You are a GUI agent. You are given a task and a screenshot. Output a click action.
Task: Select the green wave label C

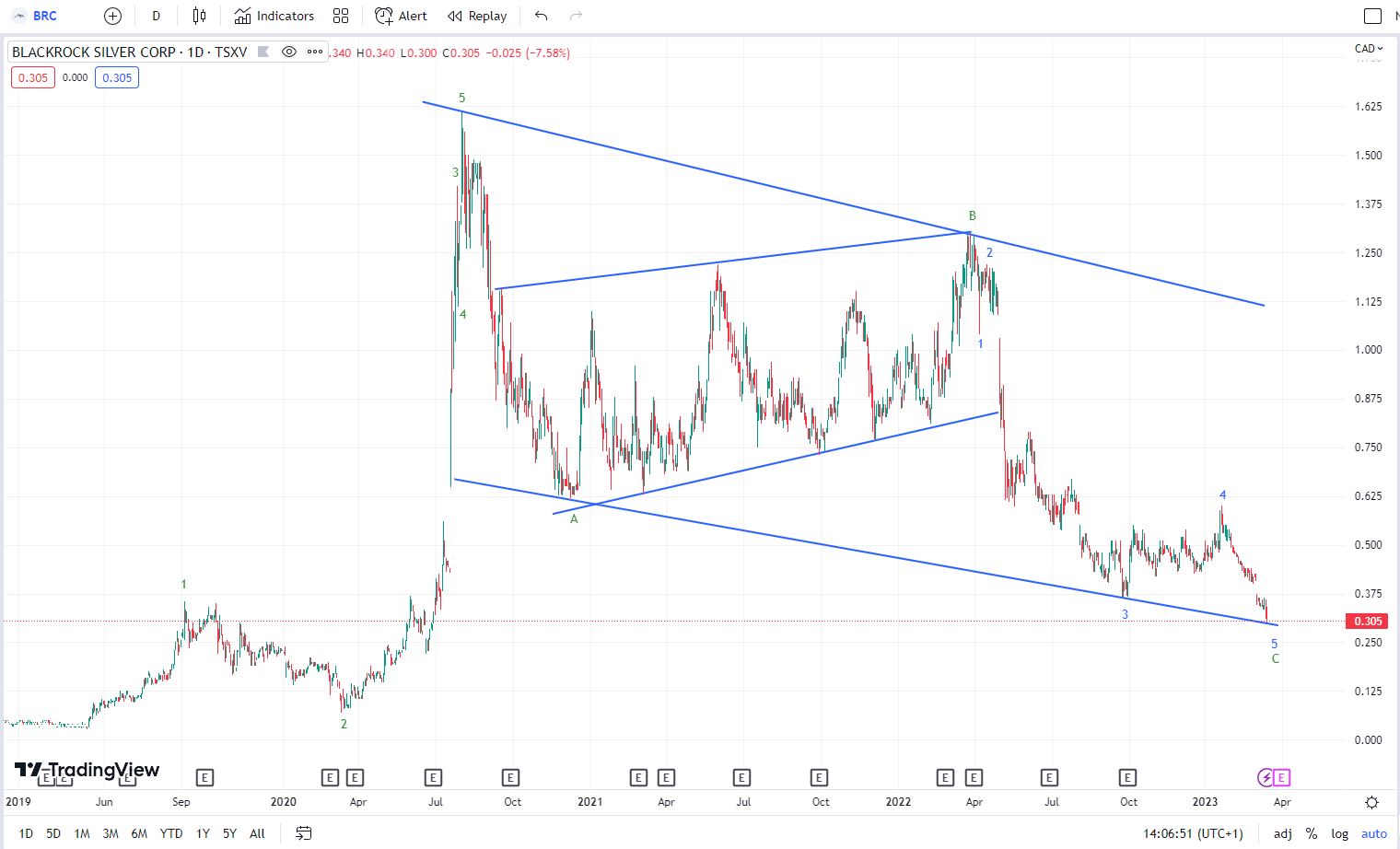pyautogui.click(x=1276, y=658)
